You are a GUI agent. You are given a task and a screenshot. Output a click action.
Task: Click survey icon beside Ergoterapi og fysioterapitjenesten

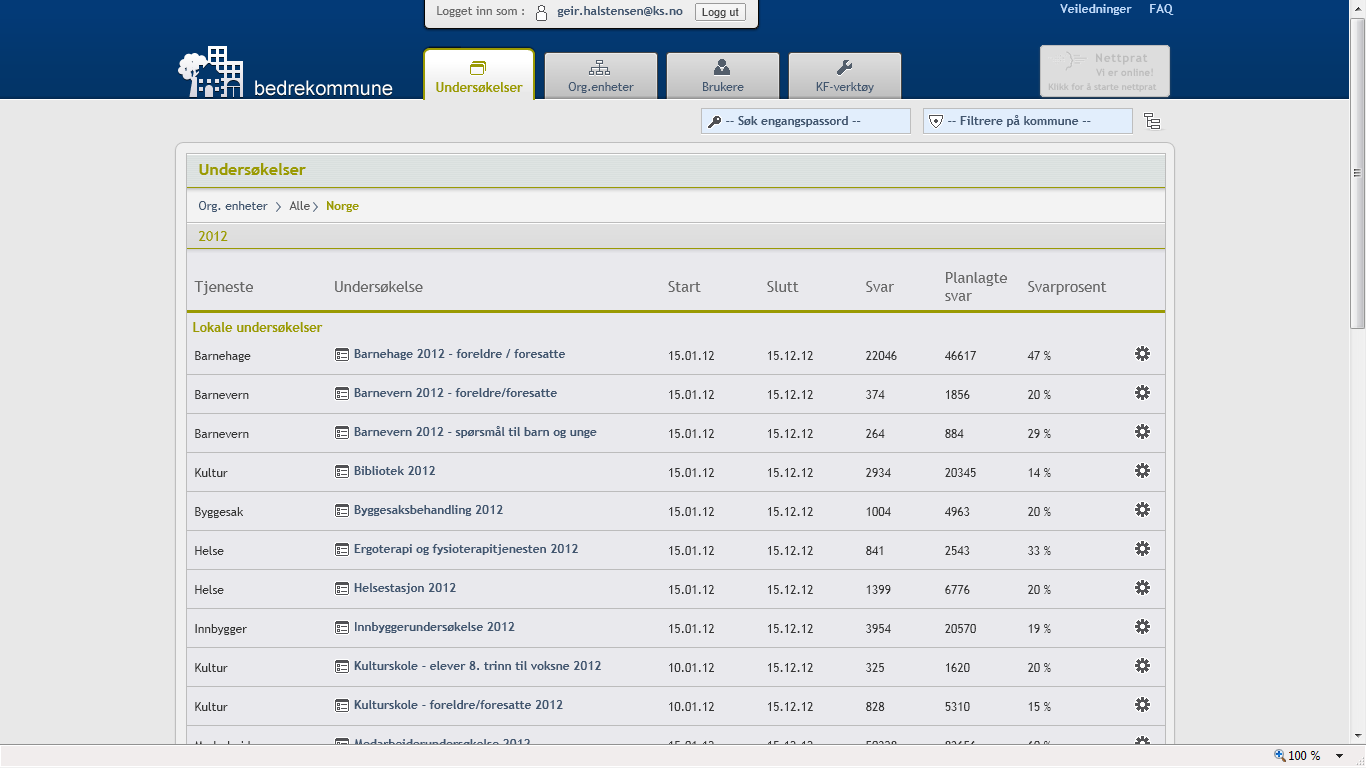(342, 549)
